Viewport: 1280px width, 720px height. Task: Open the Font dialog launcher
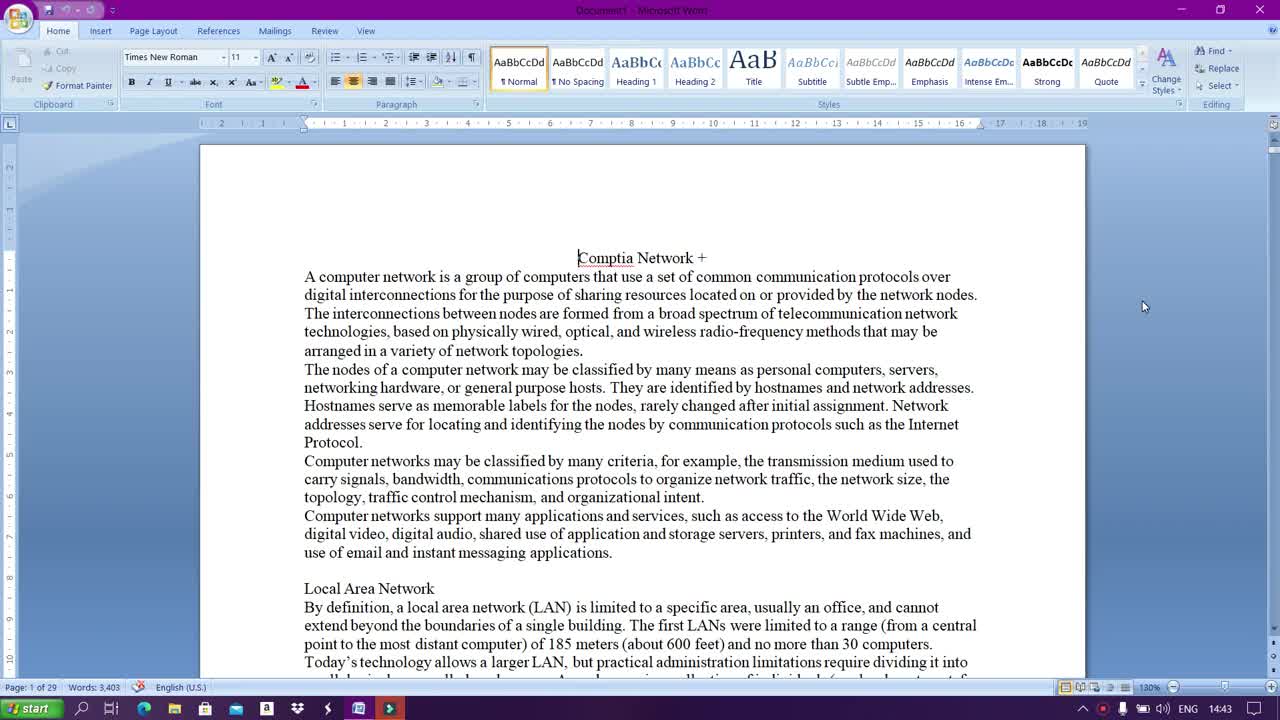coord(313,104)
